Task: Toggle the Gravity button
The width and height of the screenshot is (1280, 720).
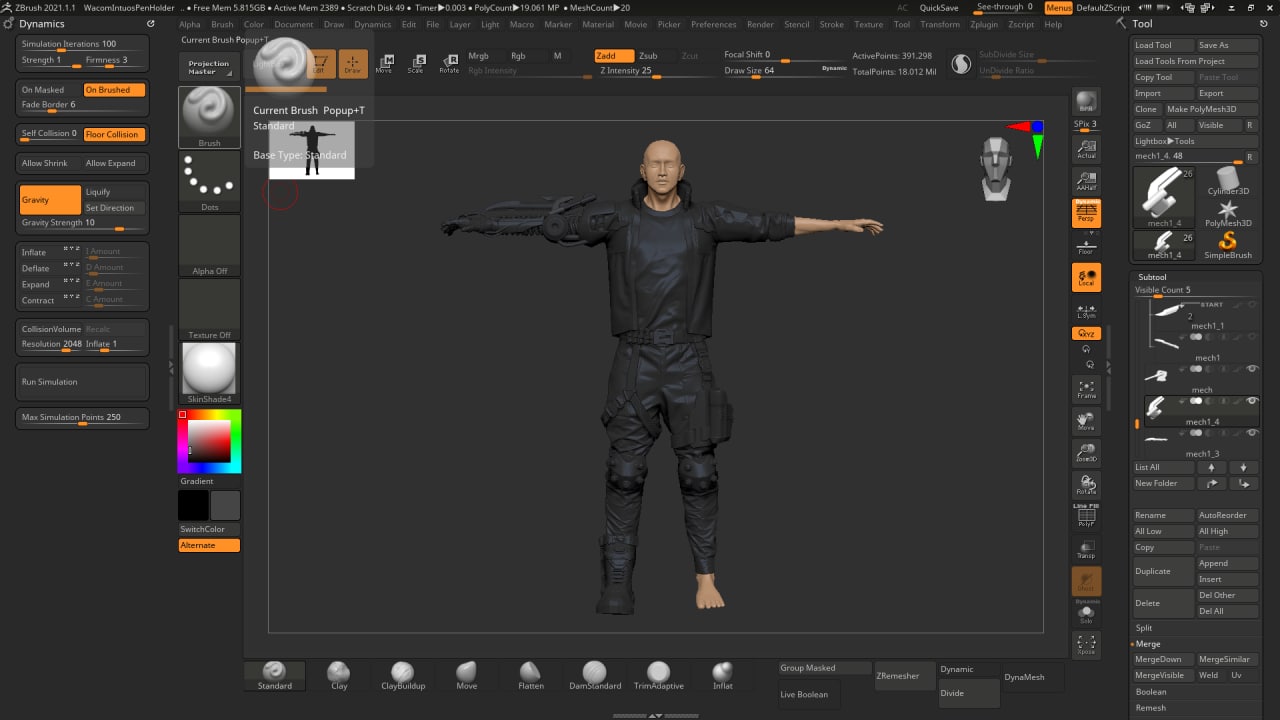Action: (x=50, y=199)
